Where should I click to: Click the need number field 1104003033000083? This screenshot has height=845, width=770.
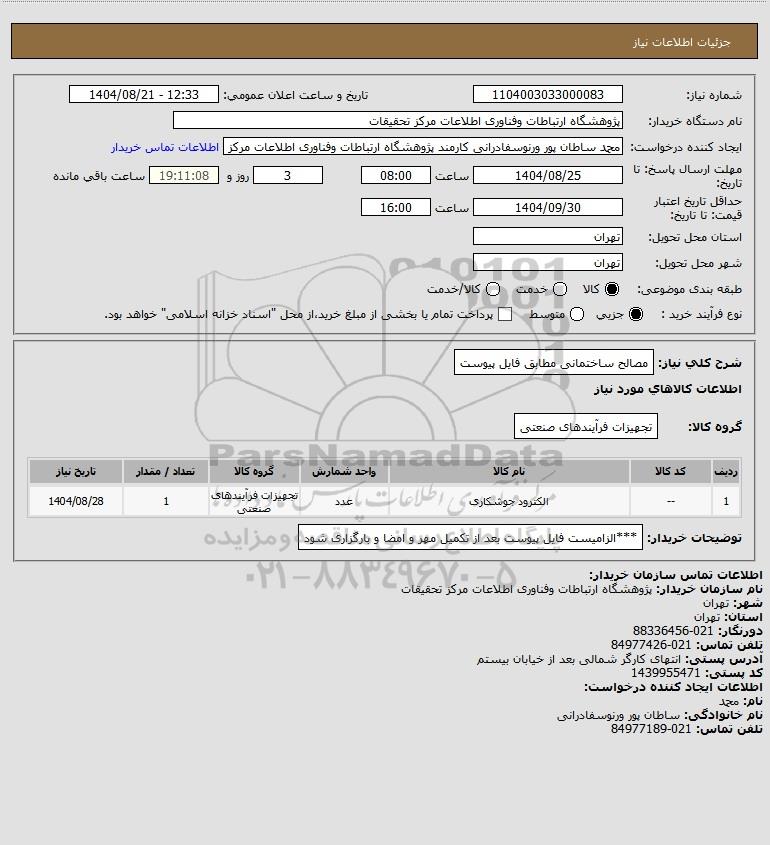(547, 94)
